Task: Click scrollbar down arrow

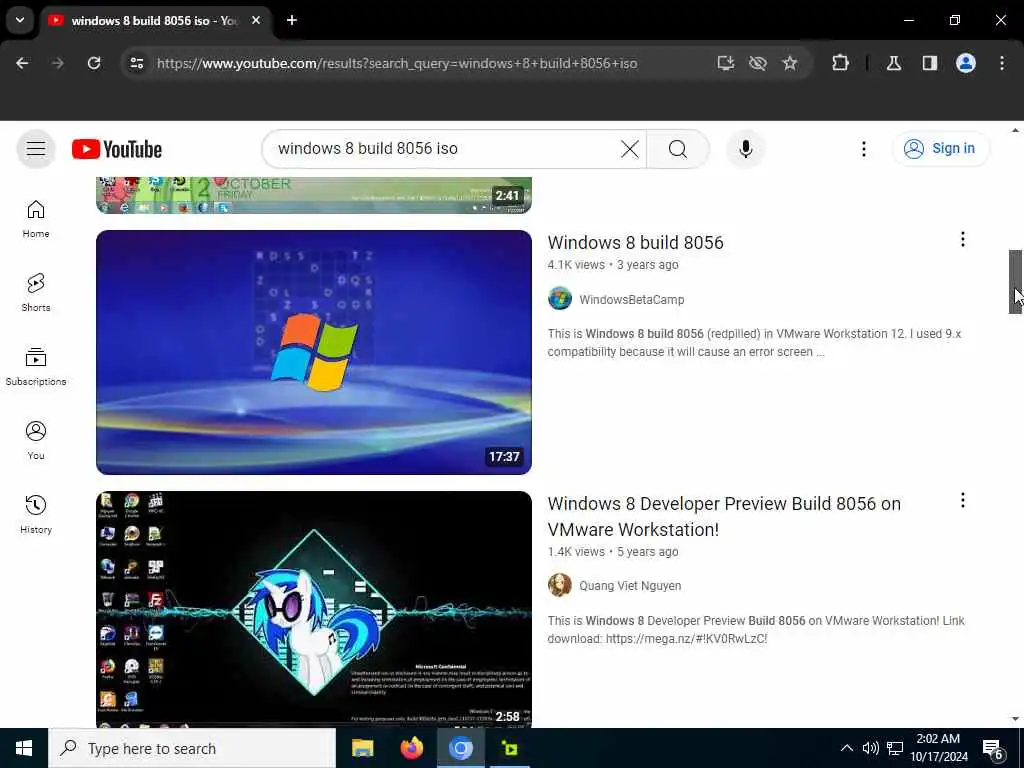Action: pyautogui.click(x=1015, y=719)
